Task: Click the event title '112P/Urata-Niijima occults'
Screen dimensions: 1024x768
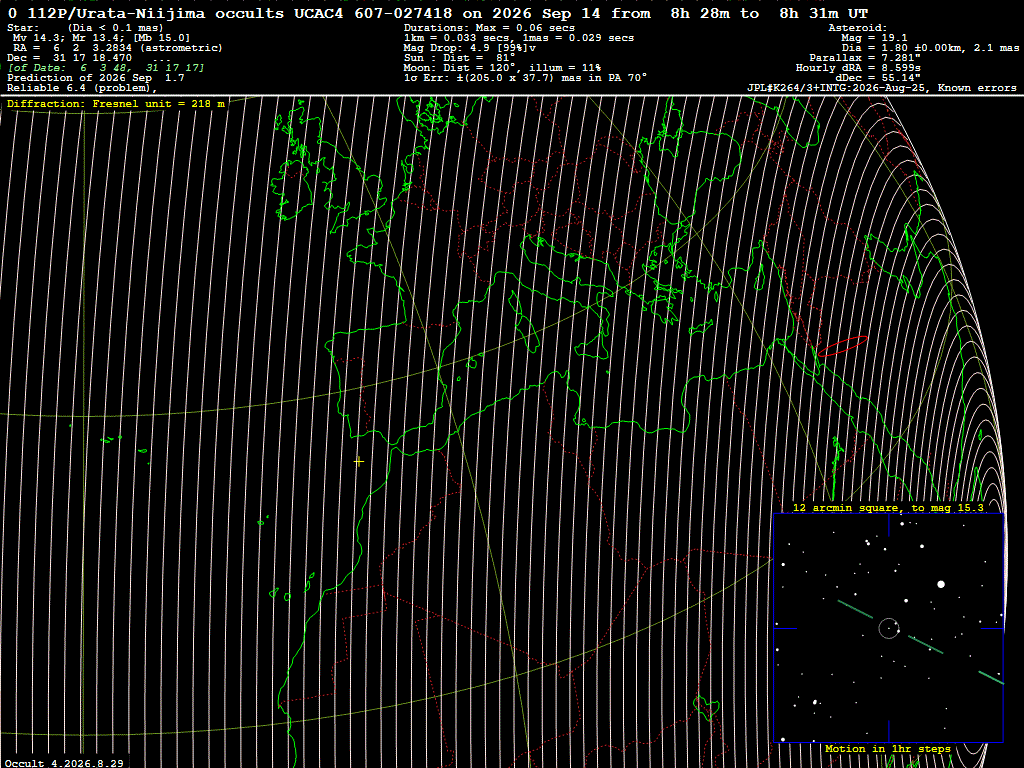Action: click(156, 14)
